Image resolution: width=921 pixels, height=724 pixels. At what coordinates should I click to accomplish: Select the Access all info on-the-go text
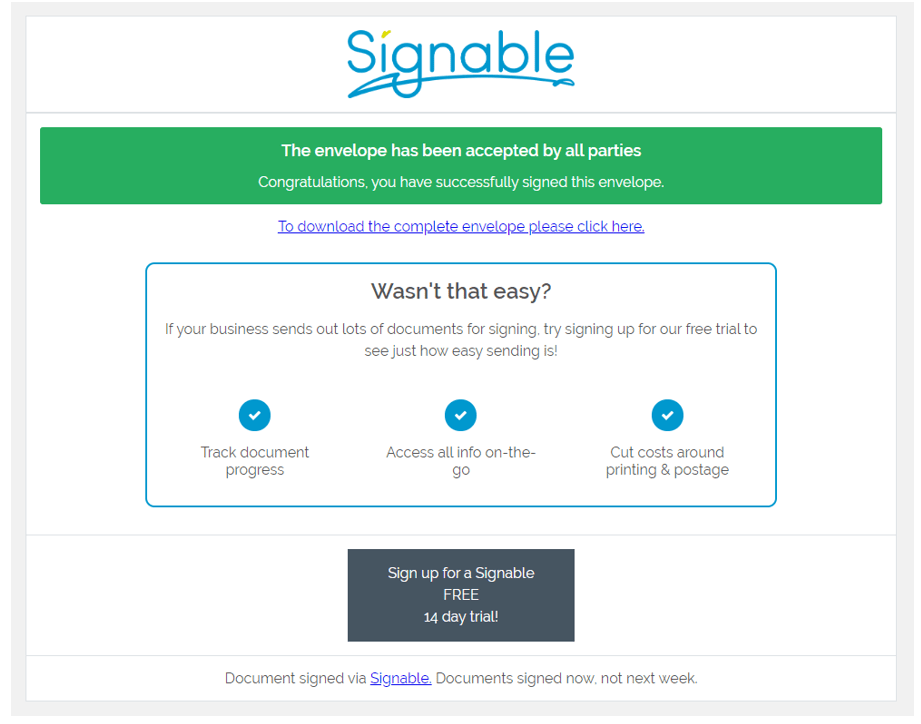(460, 461)
